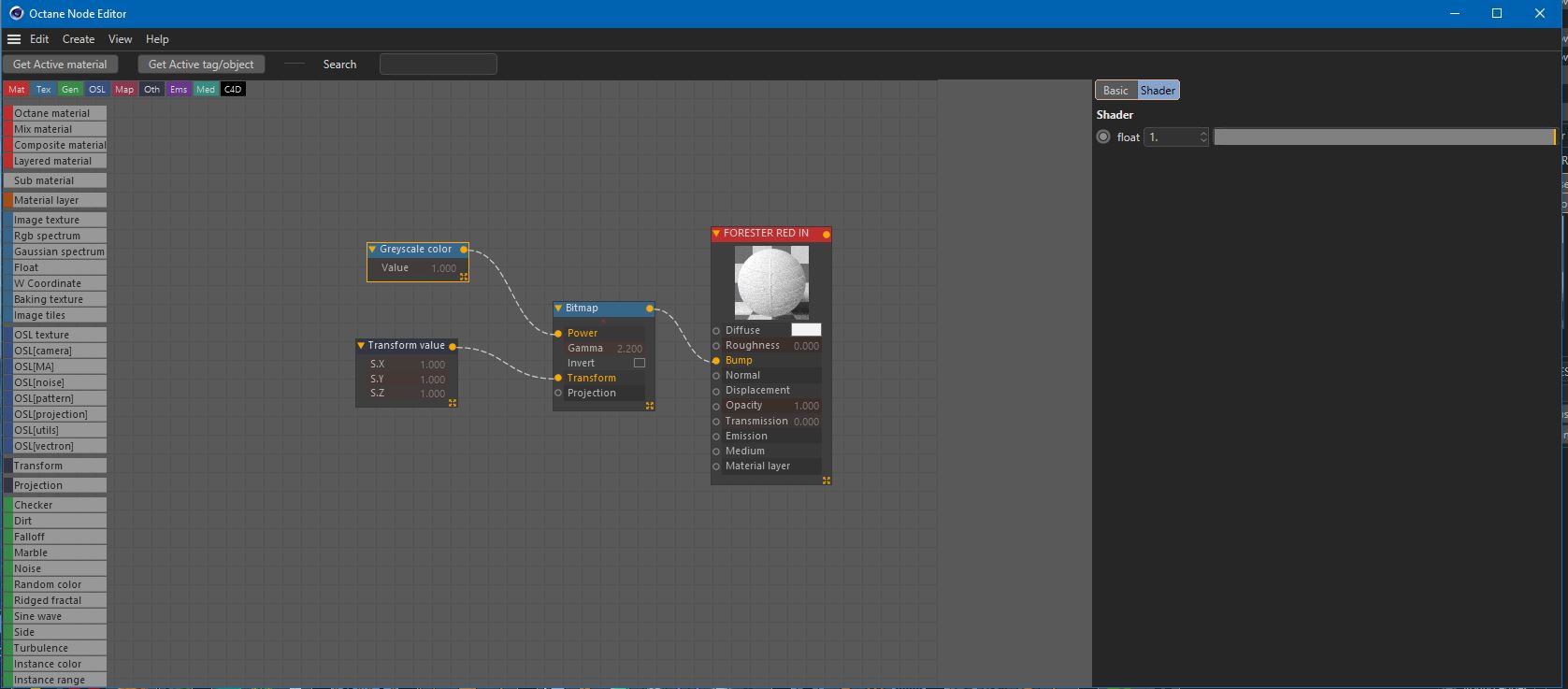Image resolution: width=1568 pixels, height=689 pixels.
Task: Add an Octane material node from the list
Action: (x=55, y=113)
